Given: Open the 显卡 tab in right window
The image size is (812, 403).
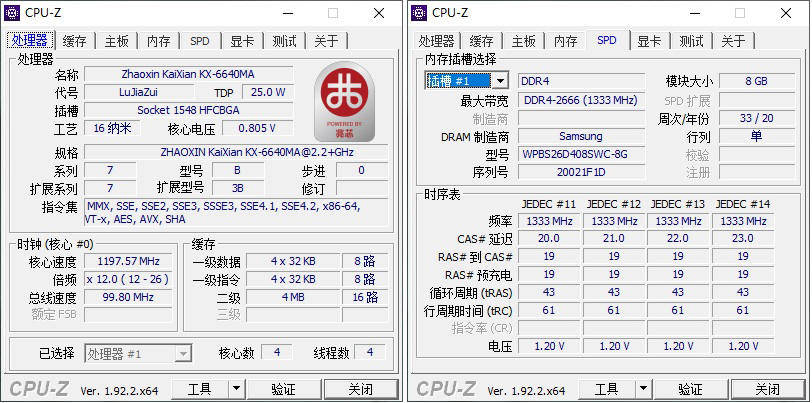Looking at the screenshot, I should tap(649, 41).
